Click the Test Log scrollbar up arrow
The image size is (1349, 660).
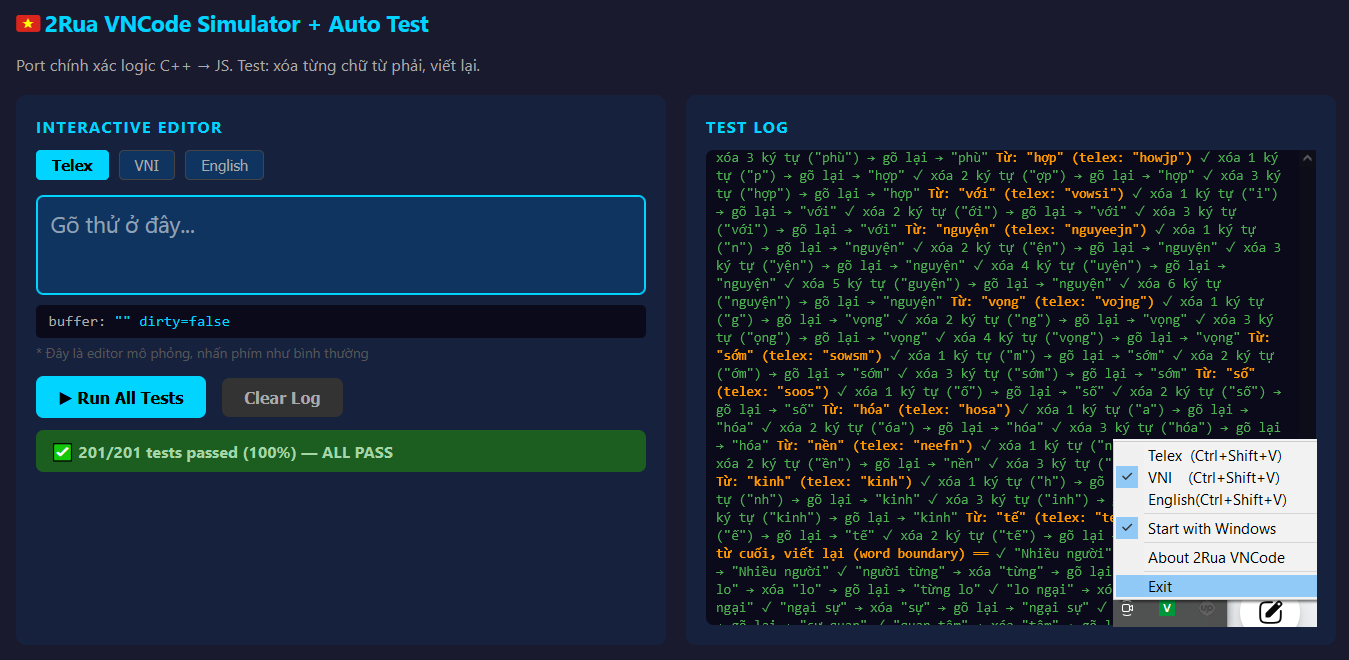click(x=1309, y=157)
